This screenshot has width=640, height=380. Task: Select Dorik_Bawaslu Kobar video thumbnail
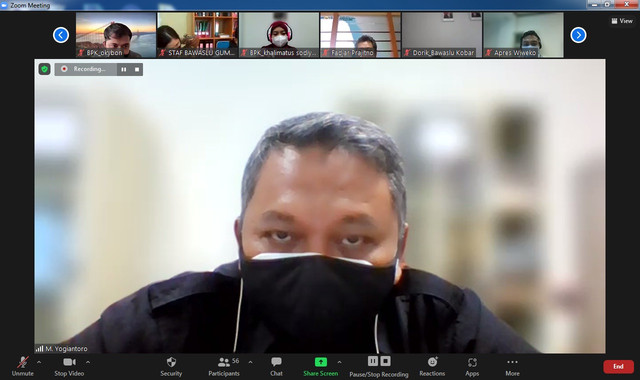point(442,35)
